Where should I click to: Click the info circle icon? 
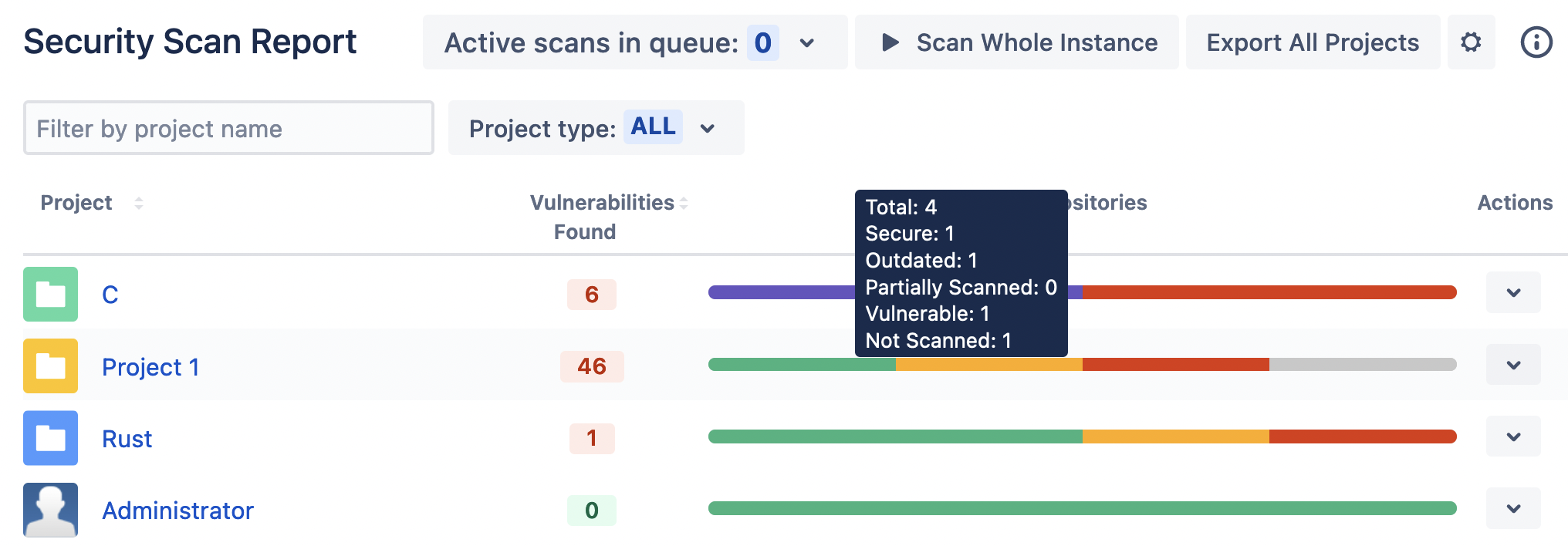pos(1536,42)
